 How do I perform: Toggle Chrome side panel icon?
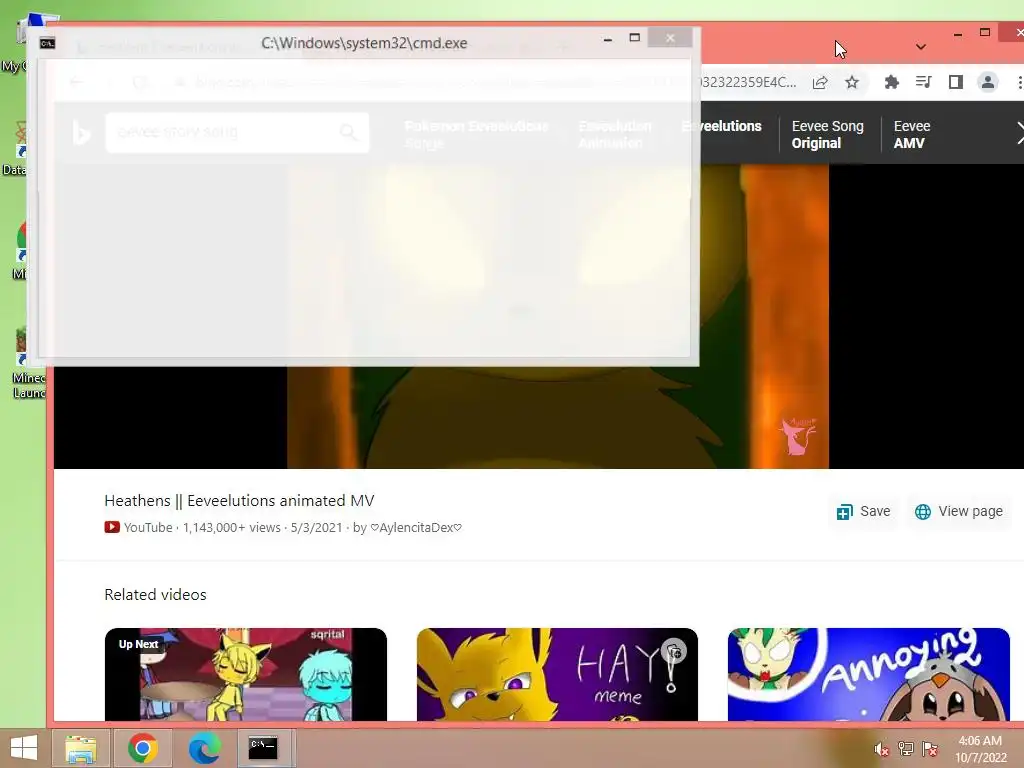(x=955, y=82)
